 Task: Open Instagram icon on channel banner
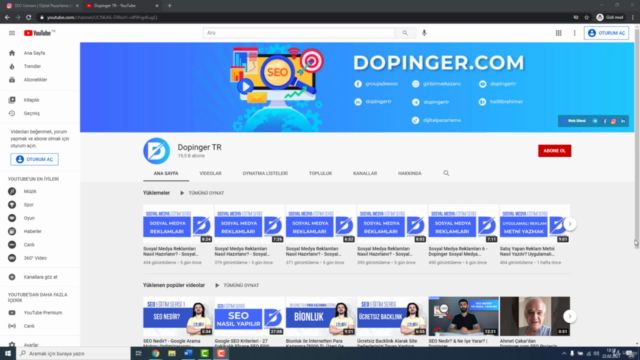613,121
